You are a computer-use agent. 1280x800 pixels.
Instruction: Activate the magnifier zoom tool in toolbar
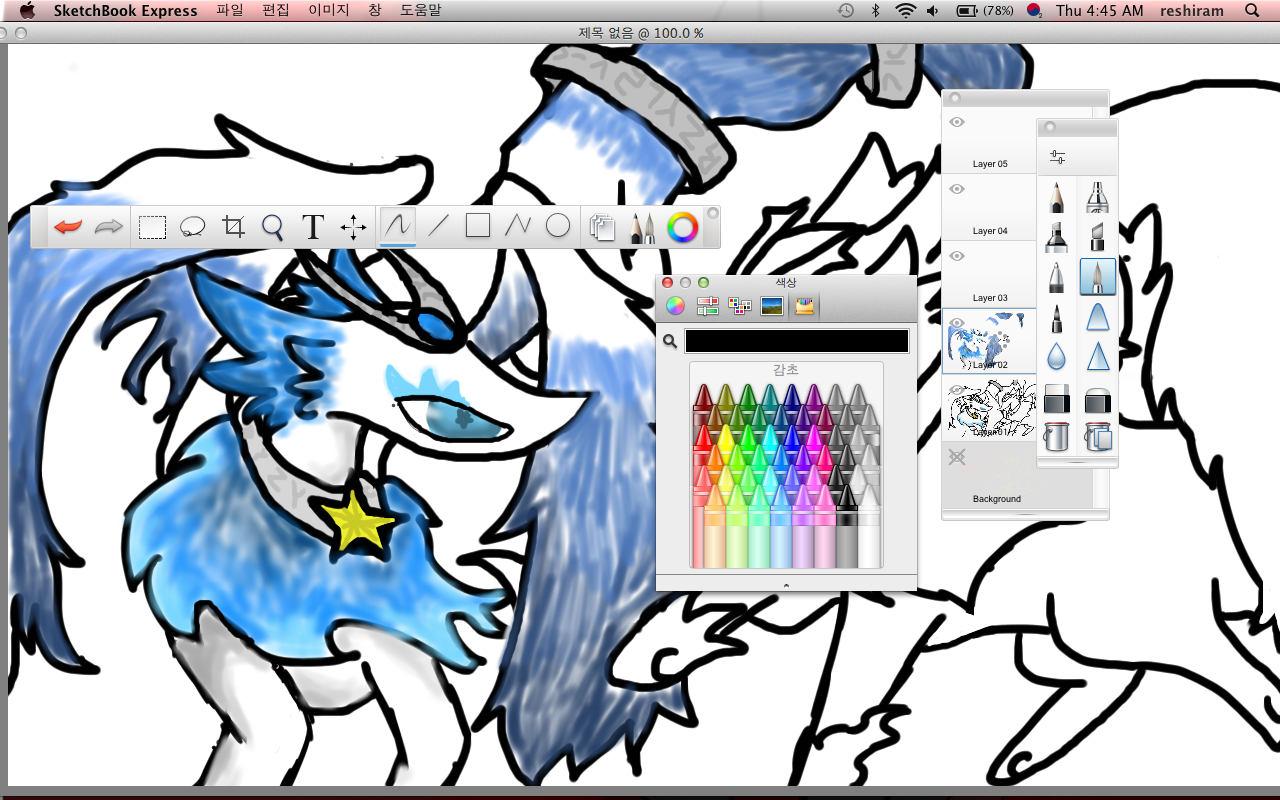(273, 228)
